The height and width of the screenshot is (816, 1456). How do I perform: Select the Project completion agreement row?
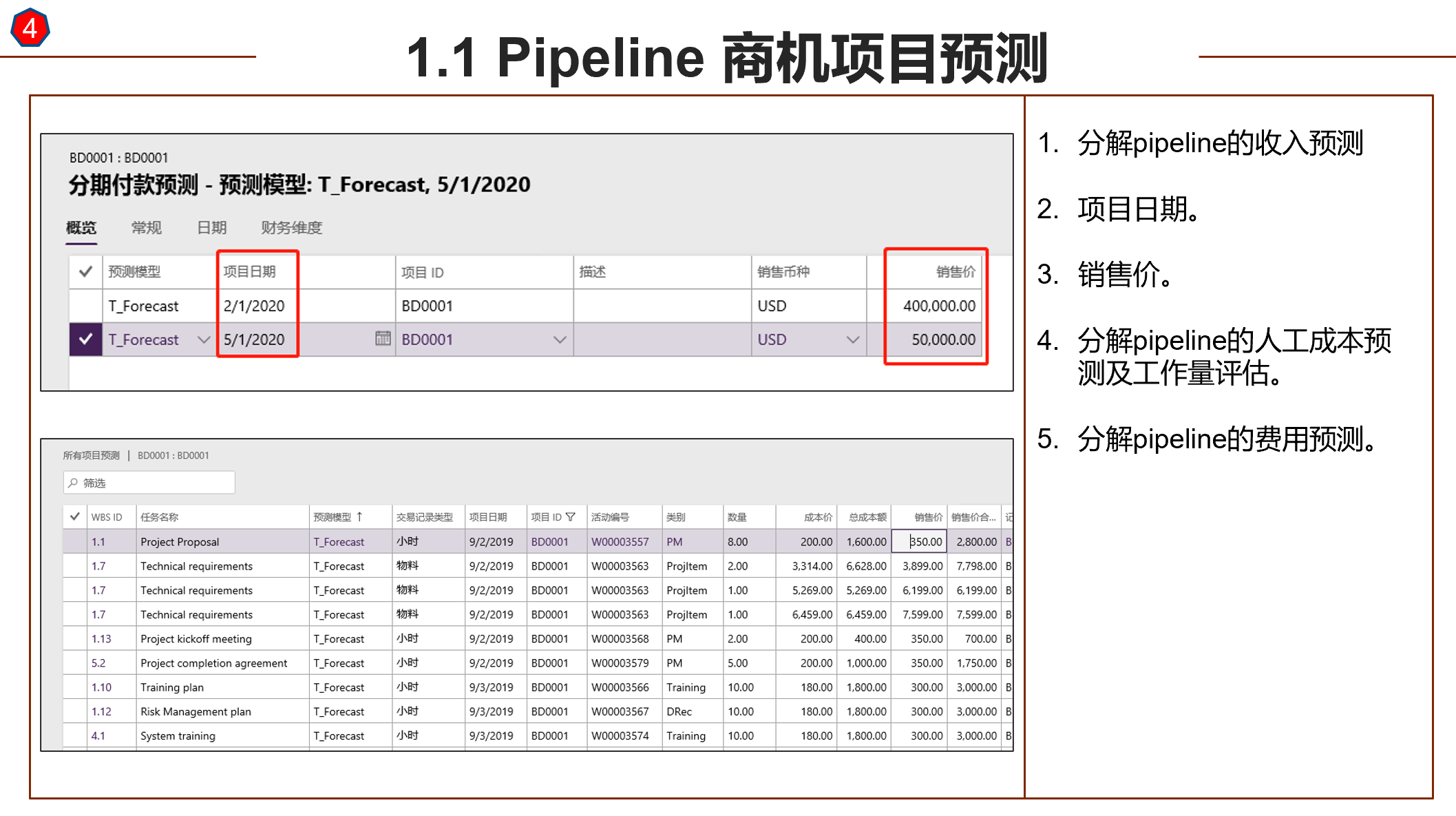(537, 662)
